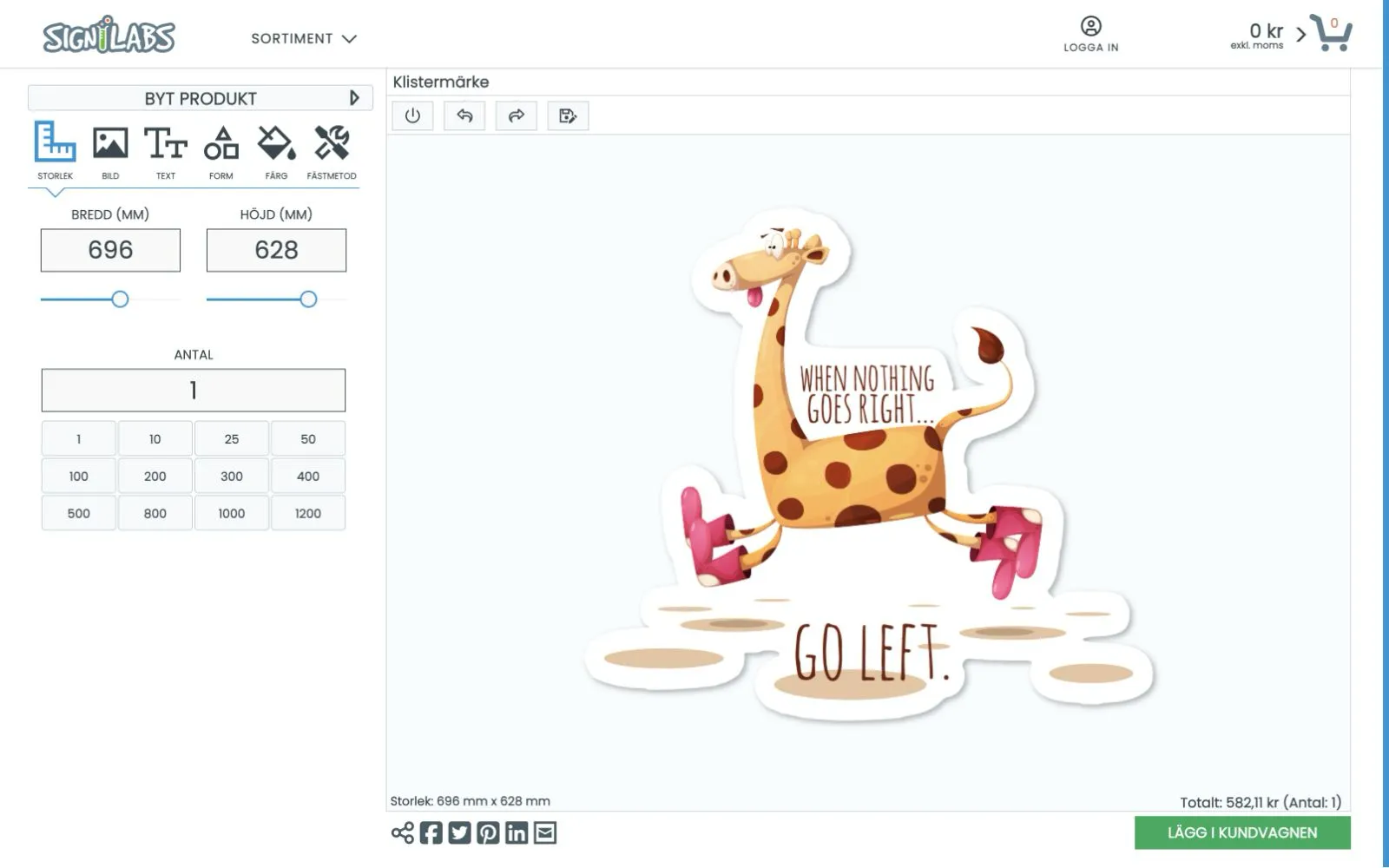This screenshot has width=1389, height=868.
Task: Share the design on Twitter
Action: [x=460, y=833]
